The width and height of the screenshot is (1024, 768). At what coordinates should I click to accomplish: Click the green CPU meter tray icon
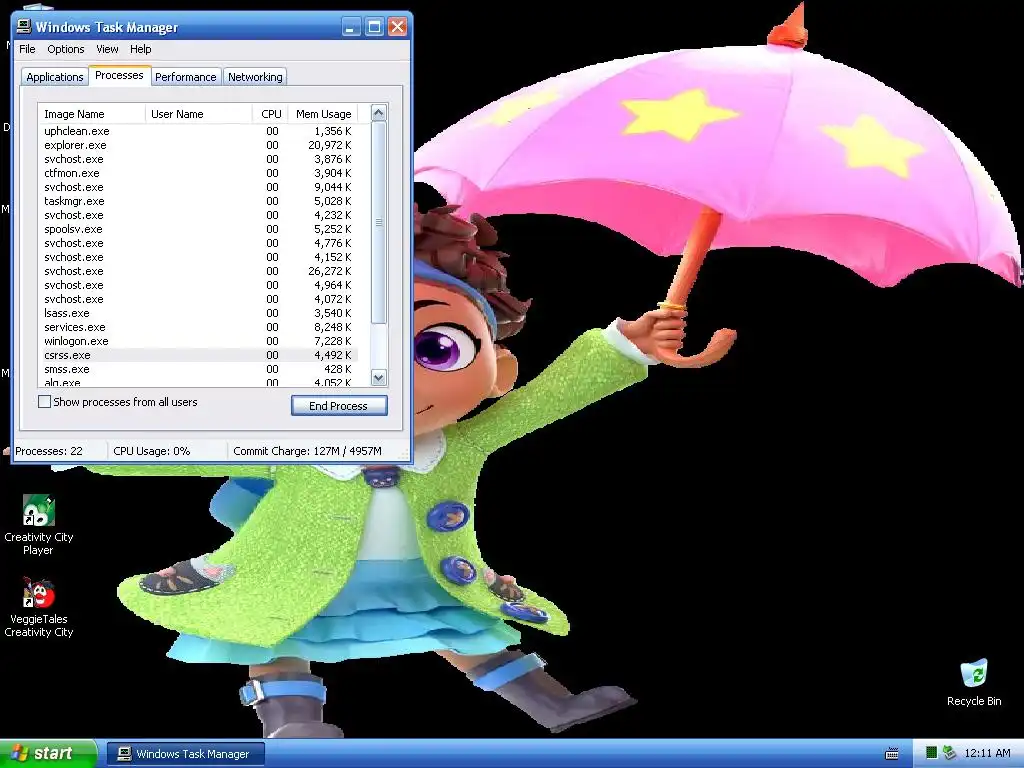click(931, 753)
